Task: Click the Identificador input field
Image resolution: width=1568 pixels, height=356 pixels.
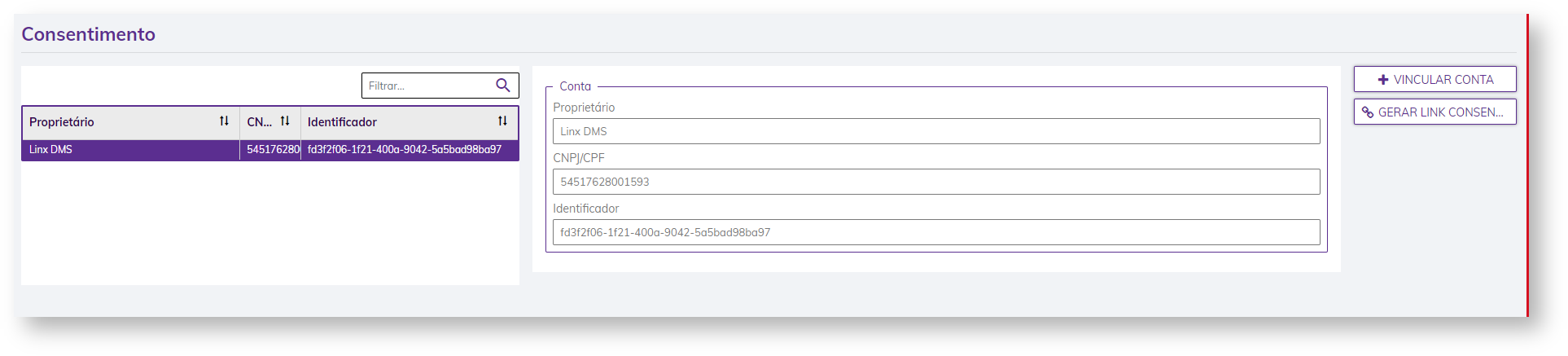Action: (935, 232)
